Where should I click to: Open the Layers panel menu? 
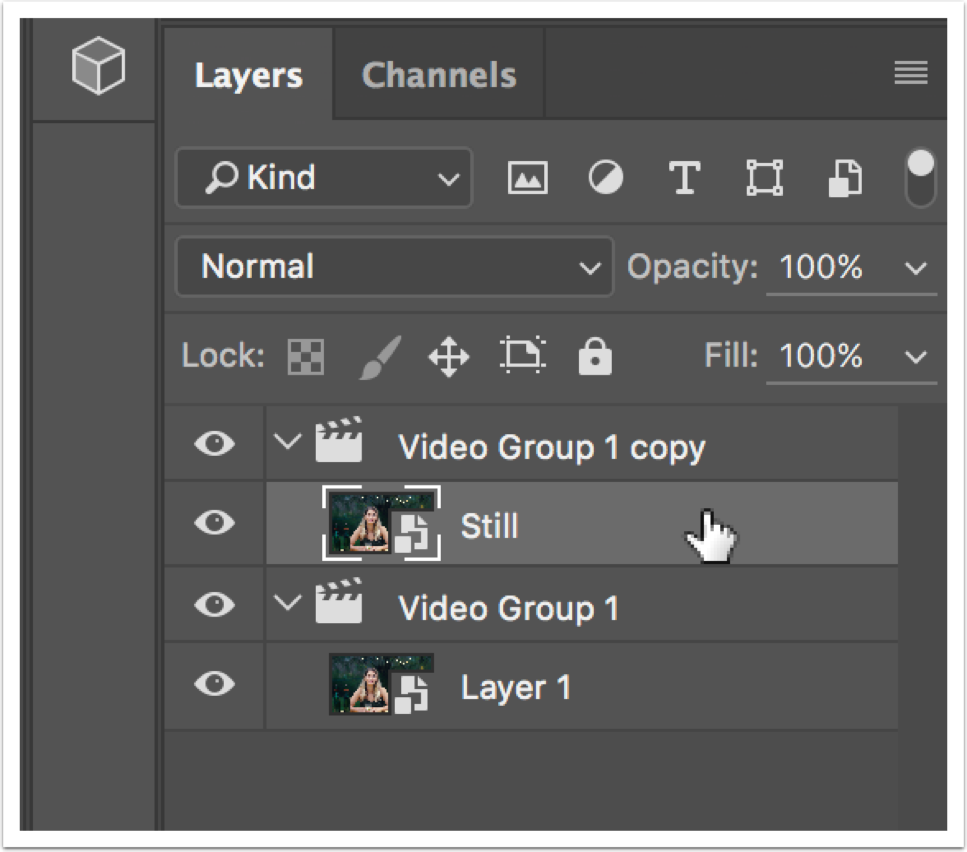(911, 73)
